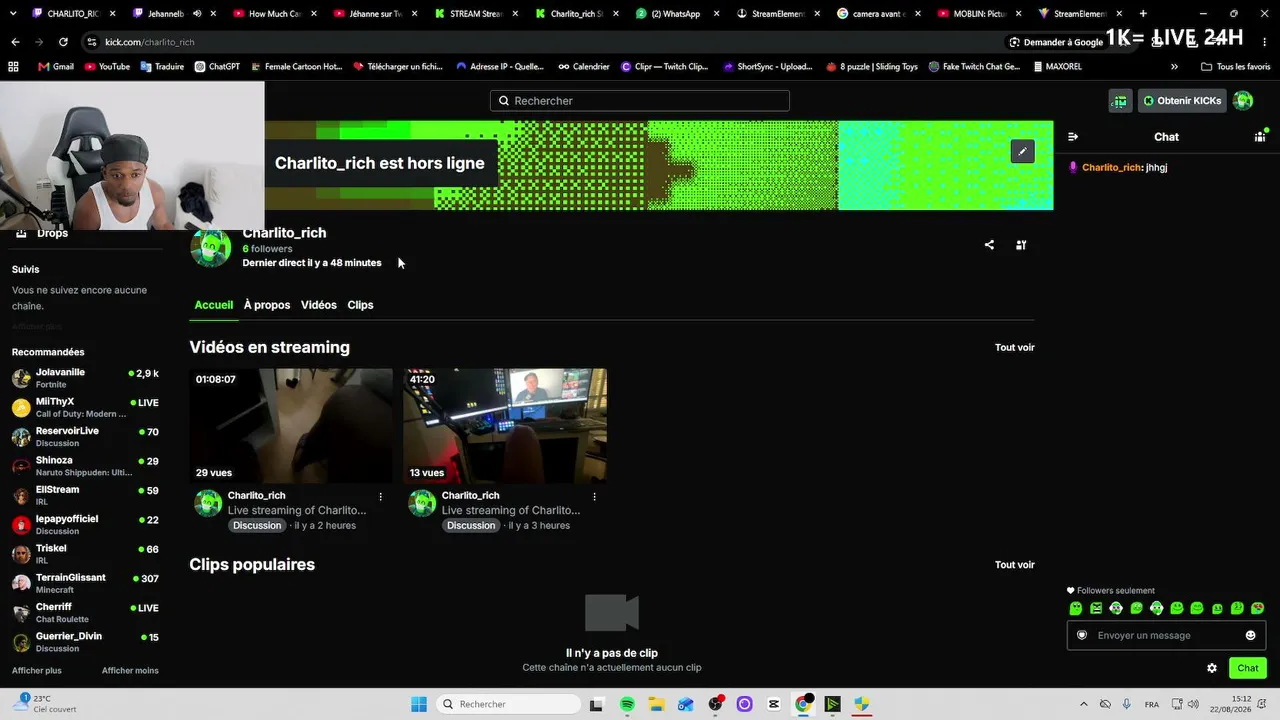Switch to the Vidéos tab
The width and height of the screenshot is (1280, 720).
tap(319, 305)
